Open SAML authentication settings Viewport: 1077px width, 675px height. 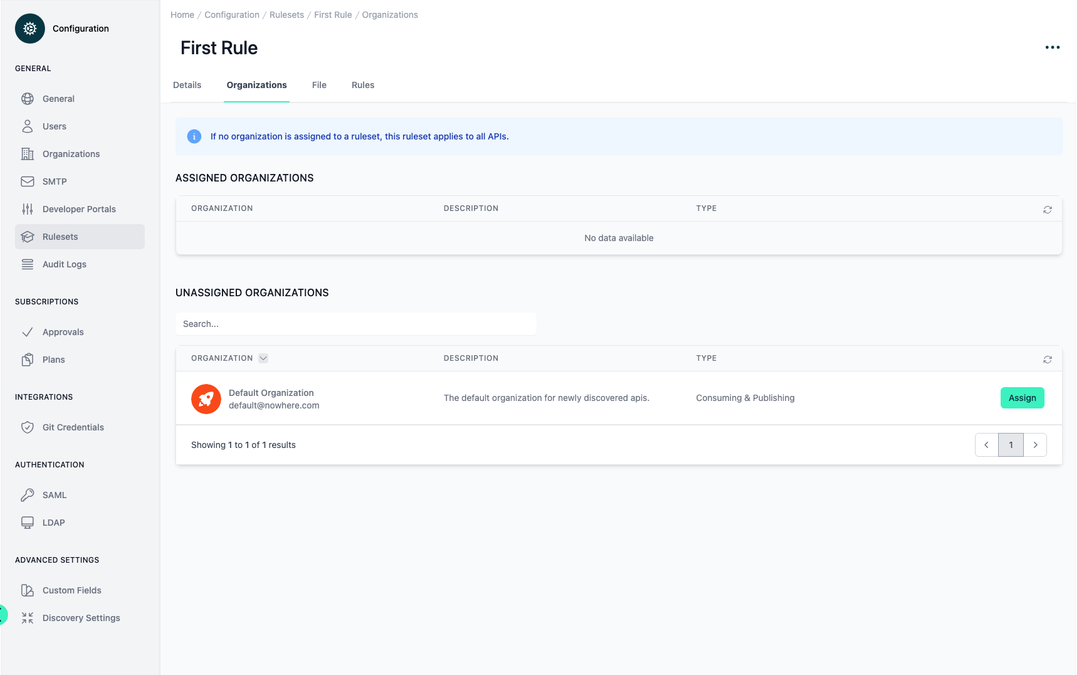pyautogui.click(x=55, y=494)
